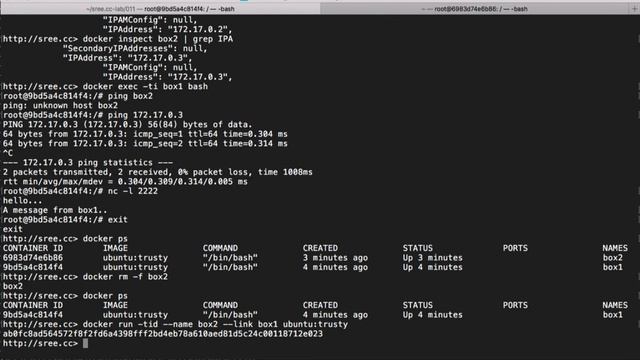640x360 pixels.
Task: Switch to the root@6983d74e6b86 bash tab
Action: pyautogui.click(x=474, y=9)
